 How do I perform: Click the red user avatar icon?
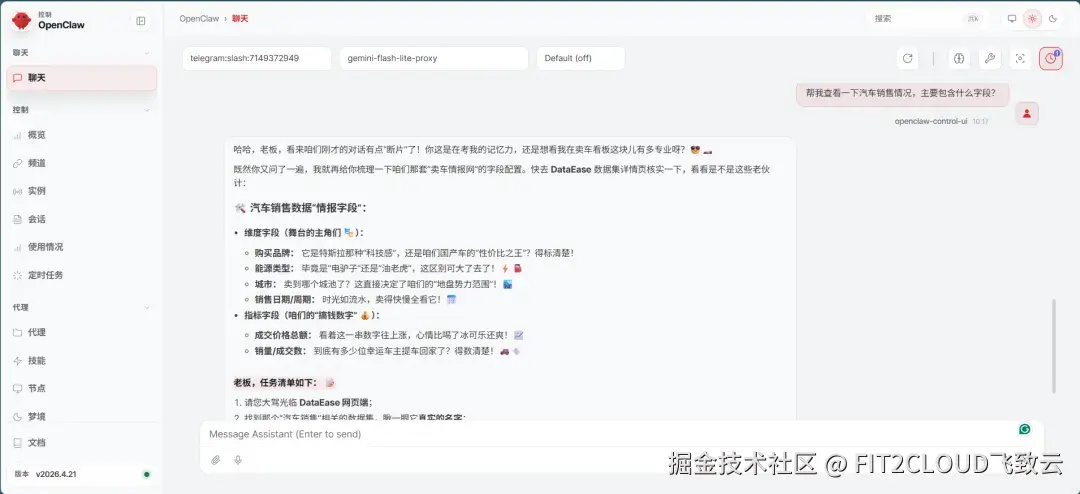1027,114
